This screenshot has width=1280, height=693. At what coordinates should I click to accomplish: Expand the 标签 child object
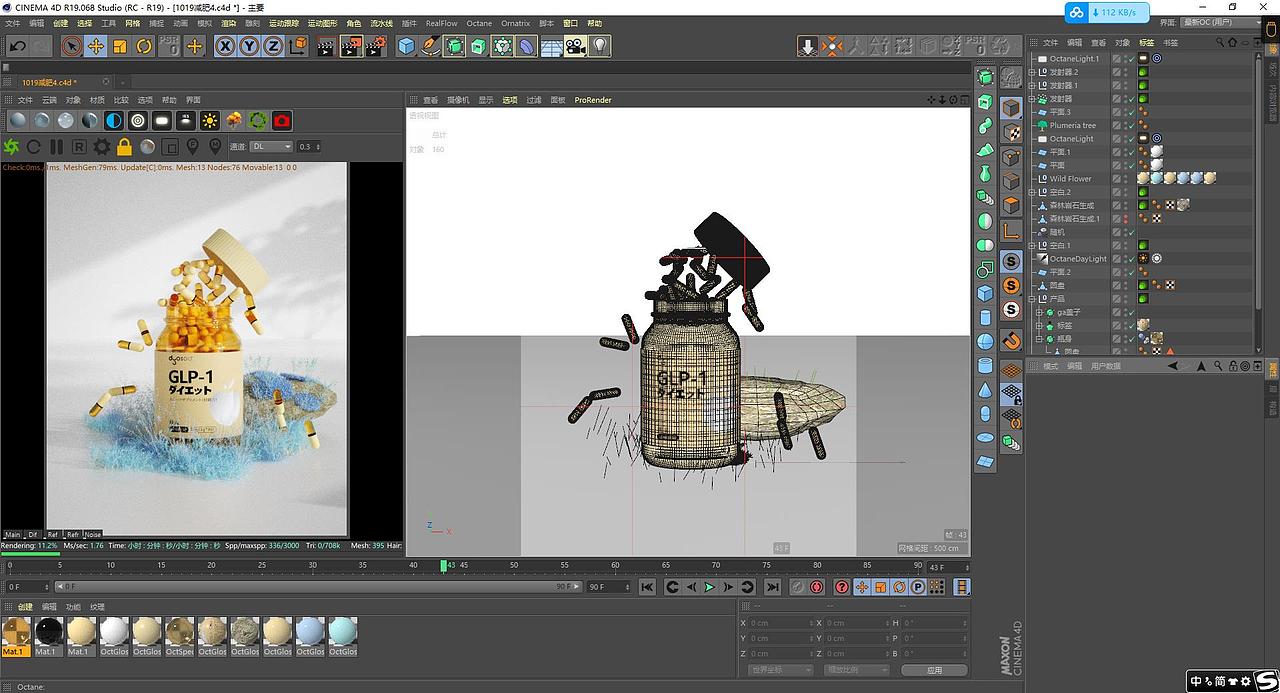[1039, 325]
